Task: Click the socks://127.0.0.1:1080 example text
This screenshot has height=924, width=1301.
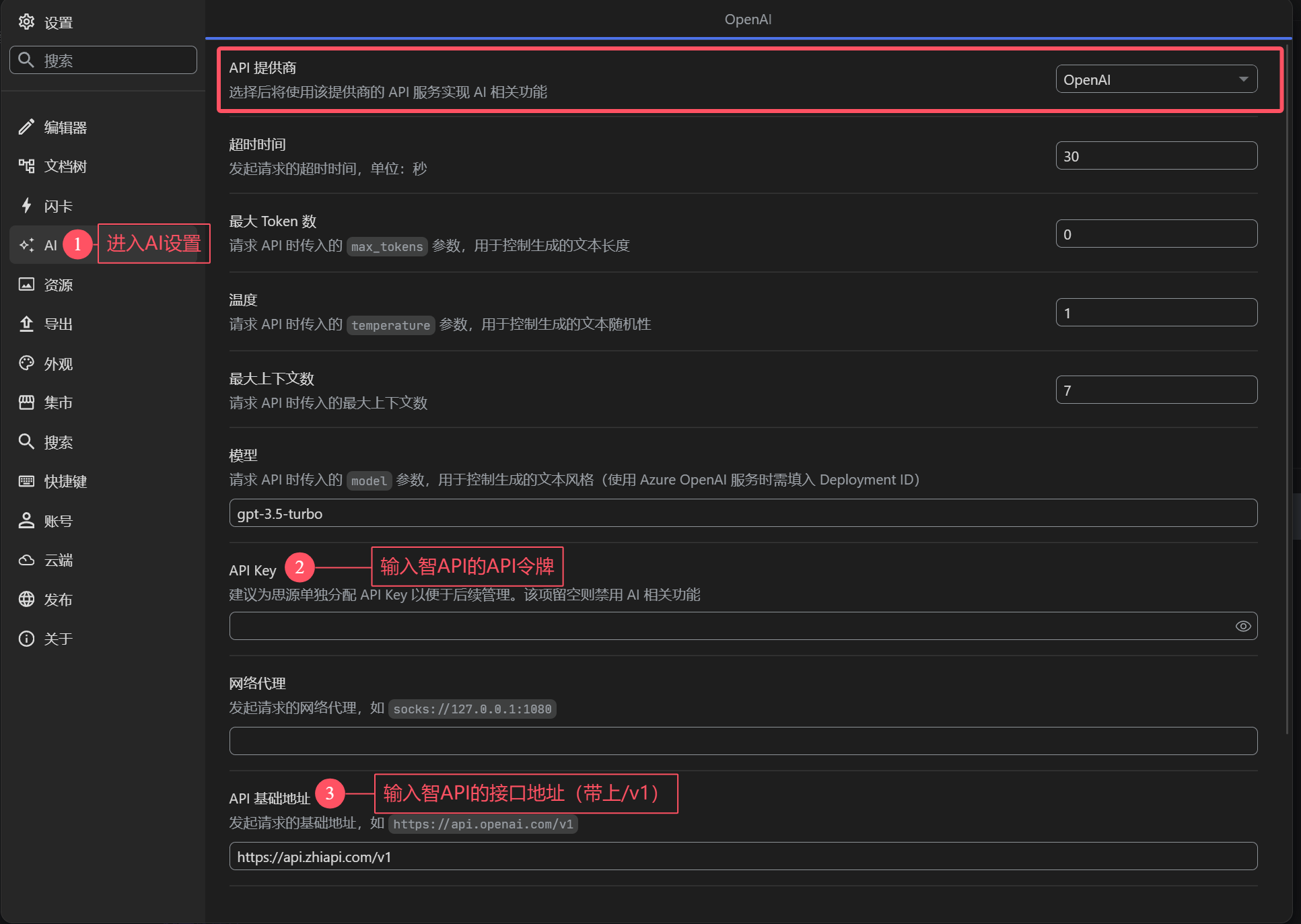Action: (472, 709)
